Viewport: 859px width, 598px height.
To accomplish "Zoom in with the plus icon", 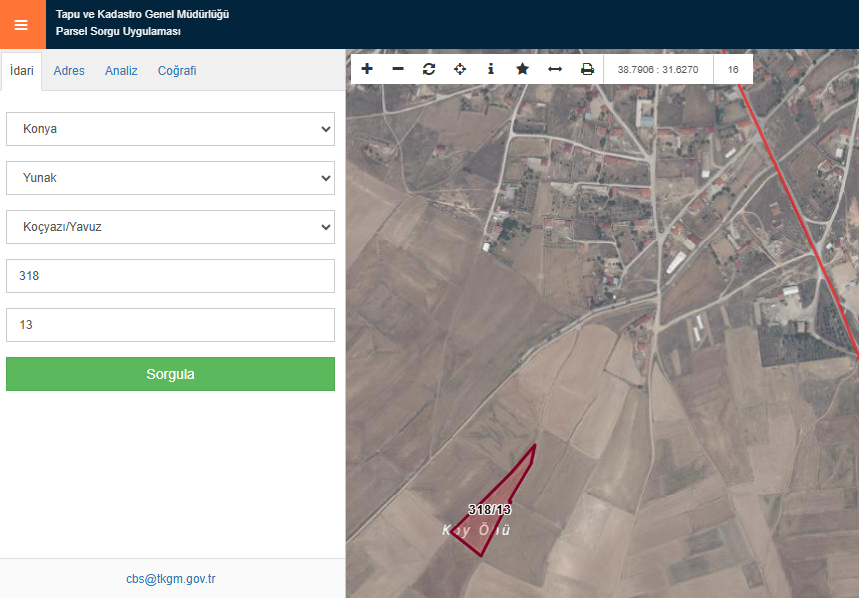I will coord(367,69).
